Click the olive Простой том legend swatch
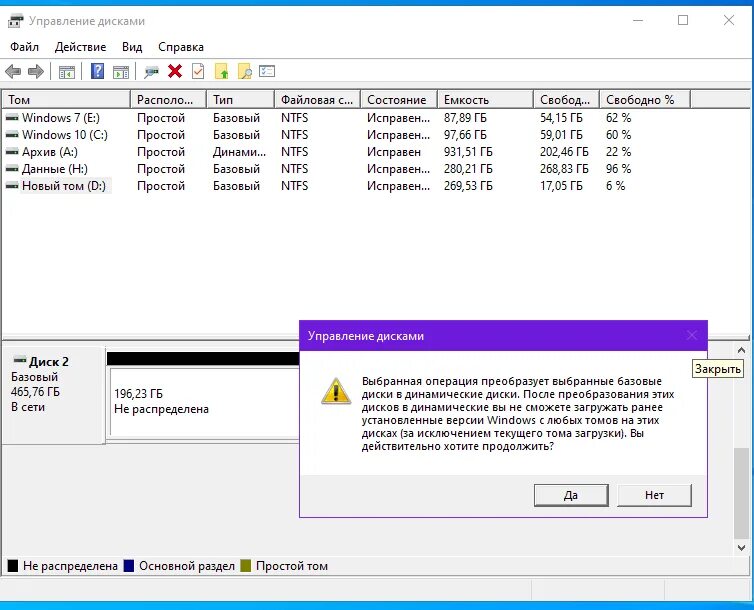This screenshot has height=610, width=754. (x=246, y=566)
